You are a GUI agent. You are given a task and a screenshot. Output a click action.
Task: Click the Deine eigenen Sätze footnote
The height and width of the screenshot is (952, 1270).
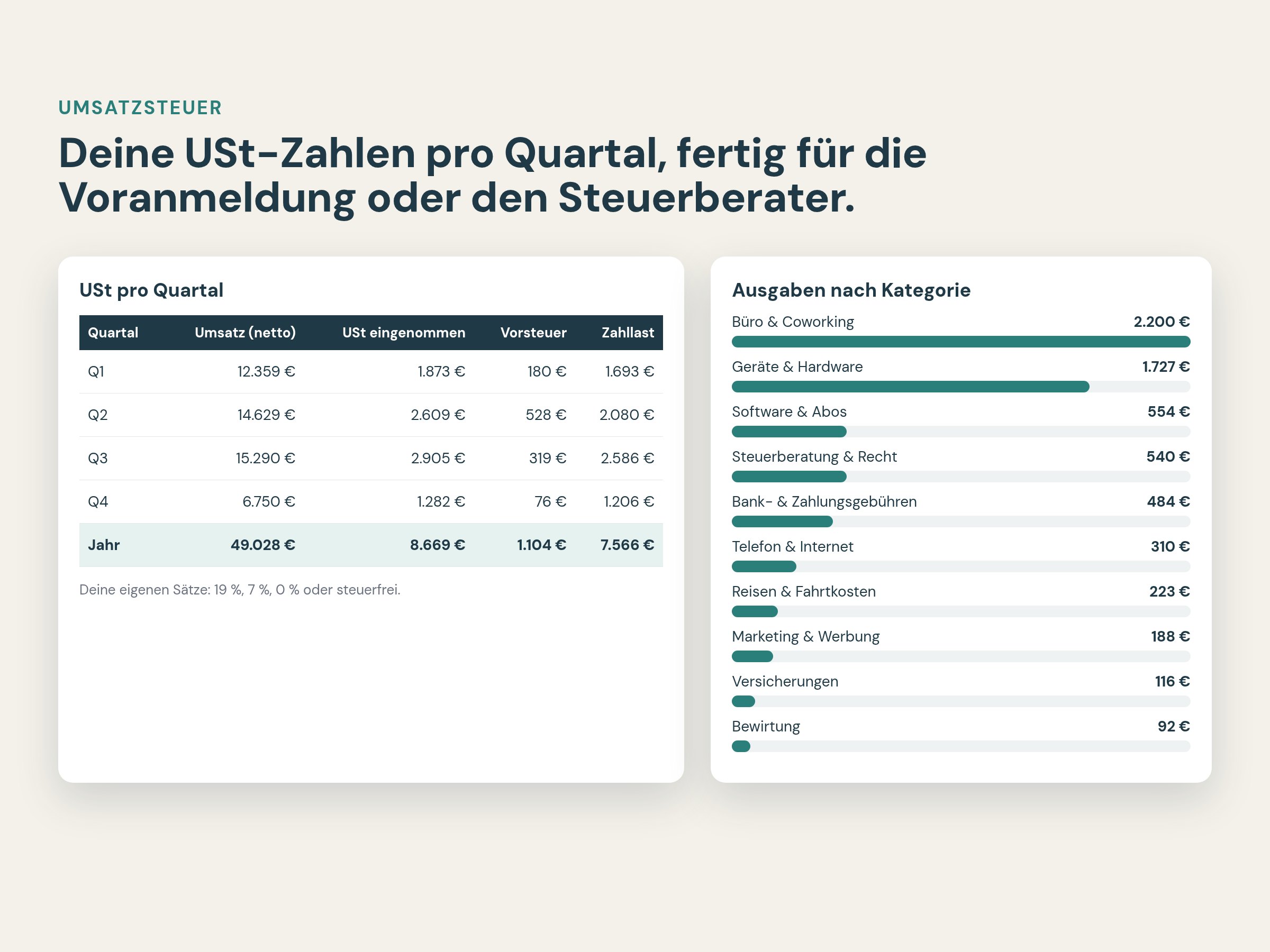(x=239, y=590)
